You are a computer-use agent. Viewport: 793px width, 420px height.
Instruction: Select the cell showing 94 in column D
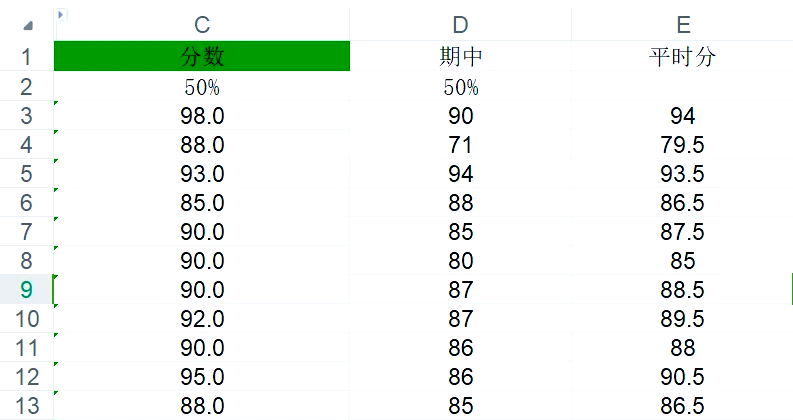[460, 174]
